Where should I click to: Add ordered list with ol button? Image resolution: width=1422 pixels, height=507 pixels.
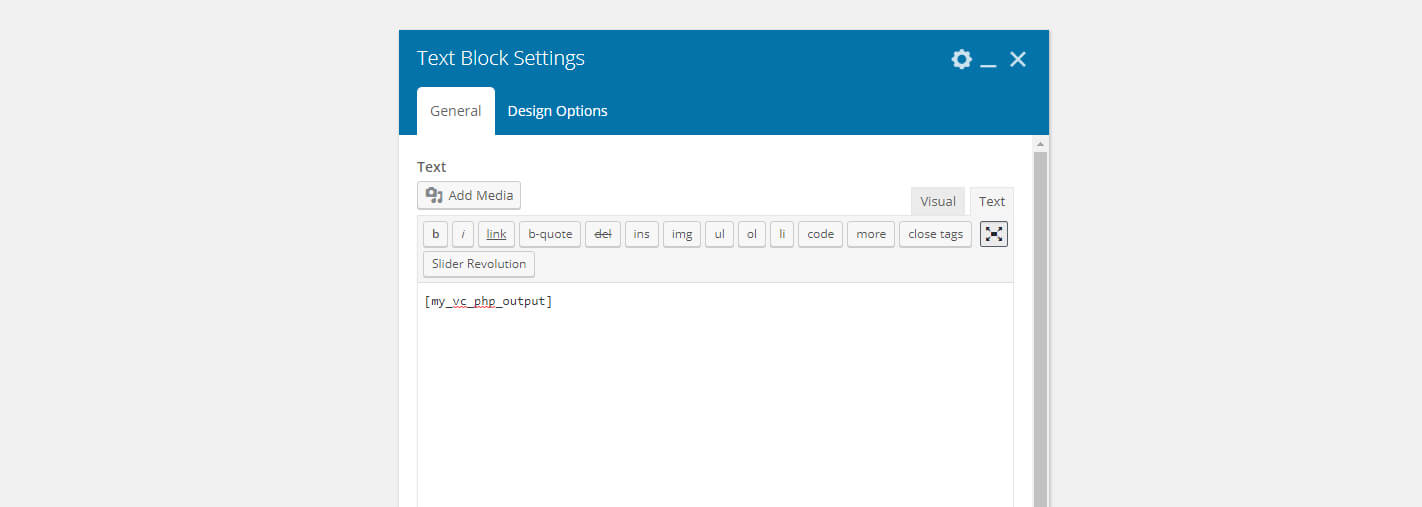[x=752, y=234]
